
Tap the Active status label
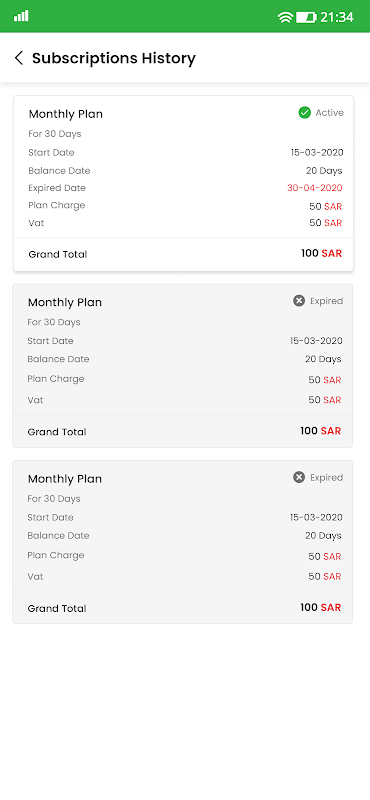[330, 113]
